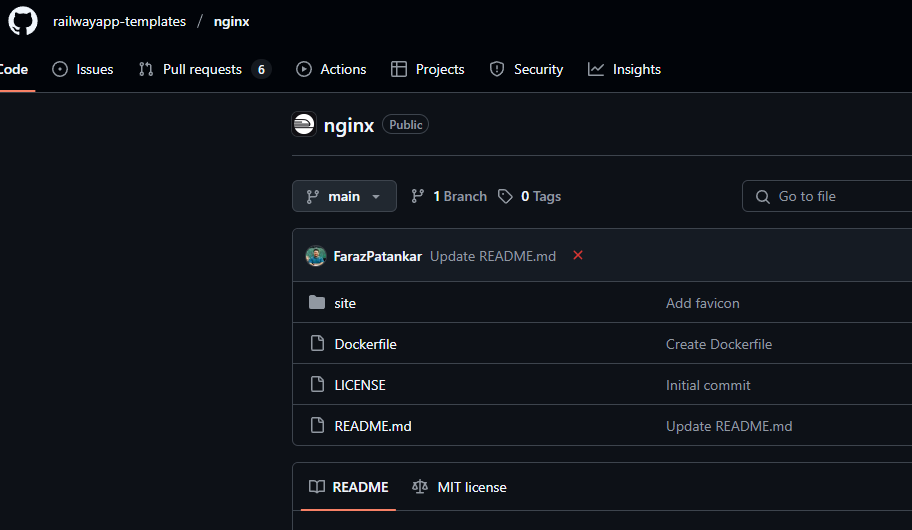Open the Projects tab
Screen dimensions: 912x530
pos(427,69)
